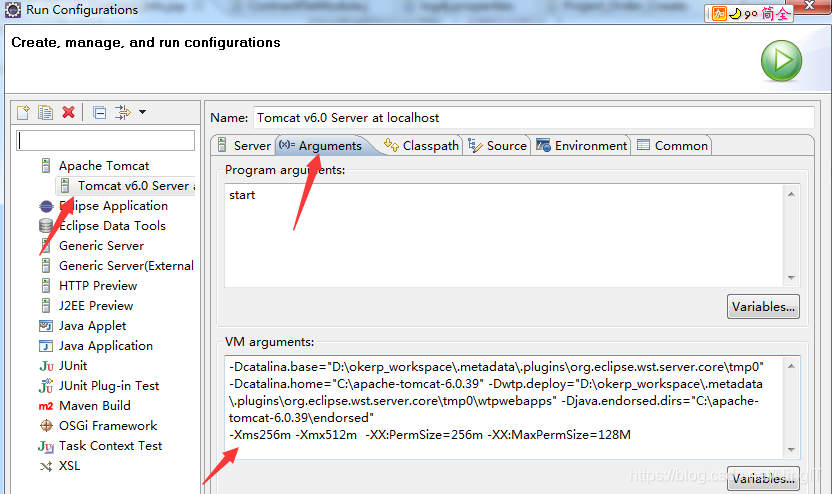Click the J2EE Preview server icon
The height and width of the screenshot is (494, 832).
tap(46, 306)
